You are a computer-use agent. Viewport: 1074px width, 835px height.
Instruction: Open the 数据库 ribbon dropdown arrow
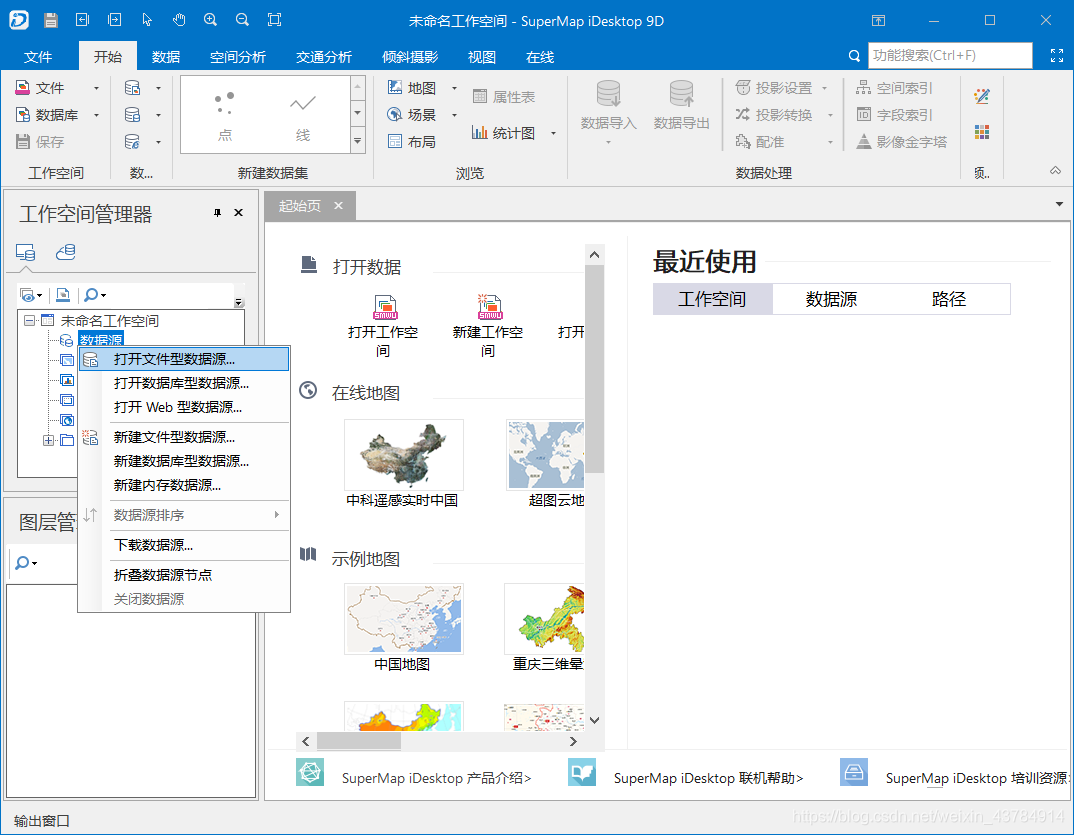click(x=96, y=115)
